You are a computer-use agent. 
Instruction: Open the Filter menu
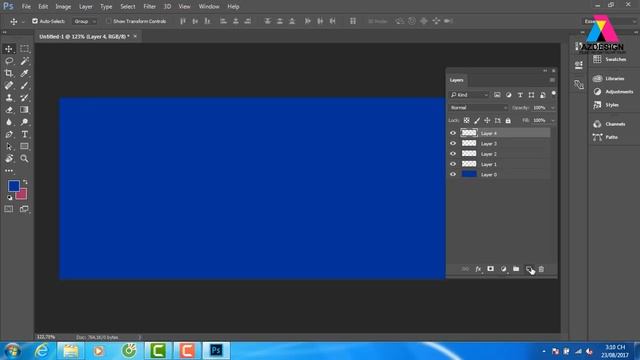point(149,7)
